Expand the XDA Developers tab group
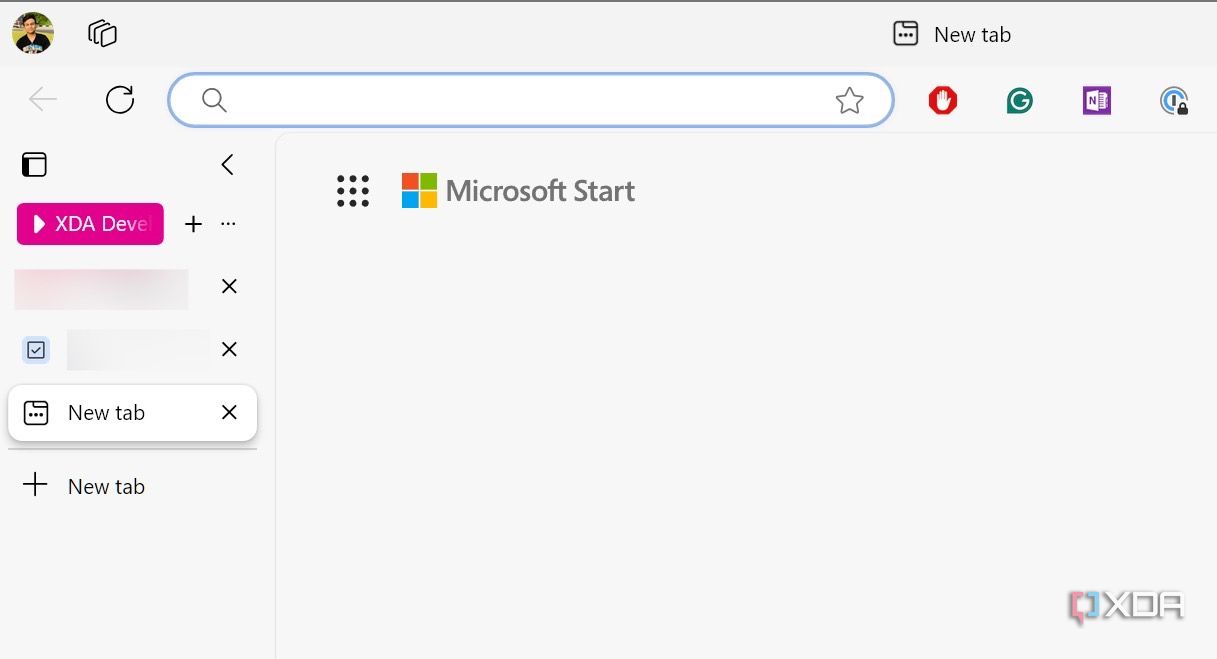Screen dimensions: 1217x659 90,224
